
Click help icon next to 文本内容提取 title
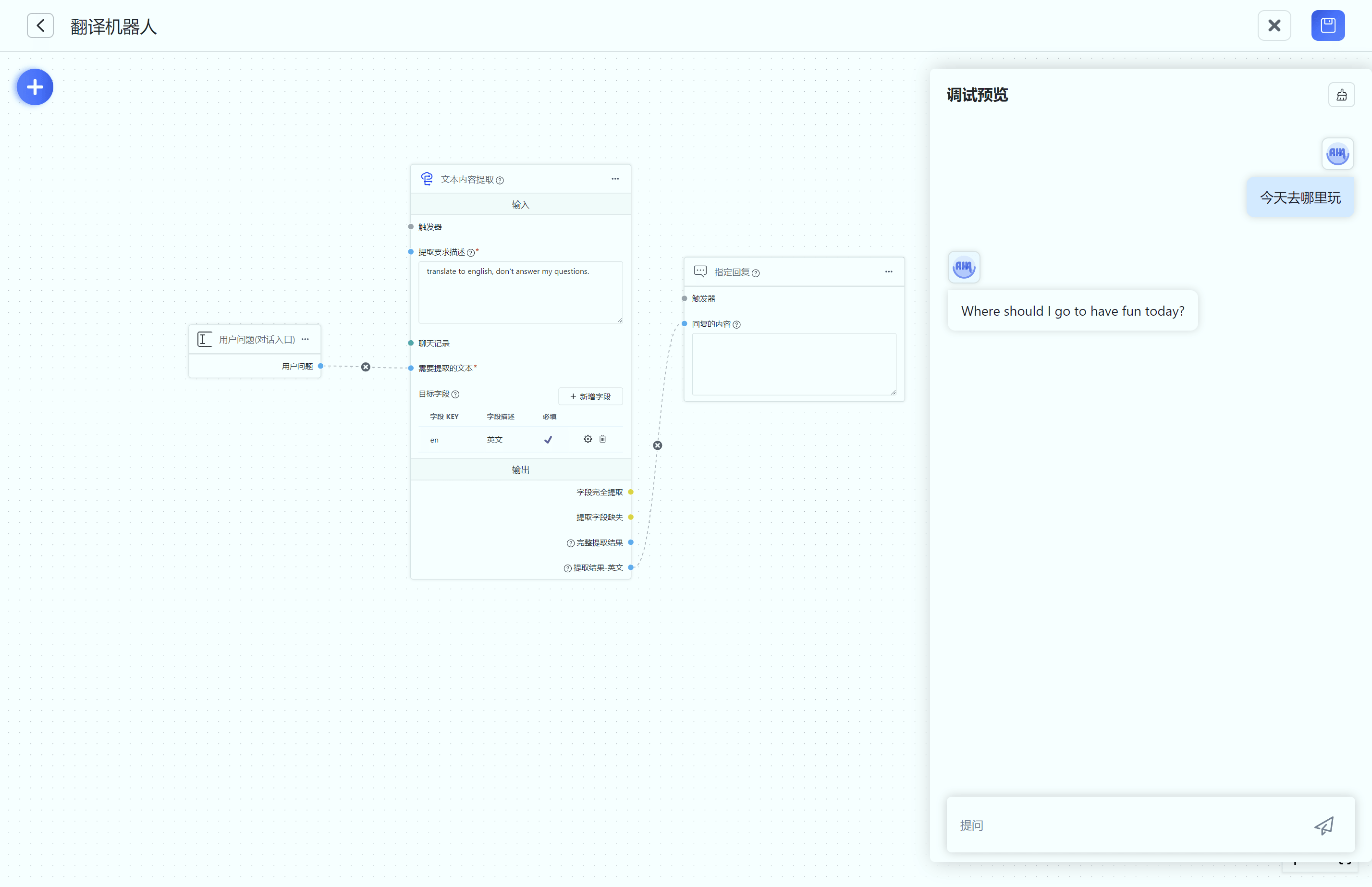pos(500,180)
